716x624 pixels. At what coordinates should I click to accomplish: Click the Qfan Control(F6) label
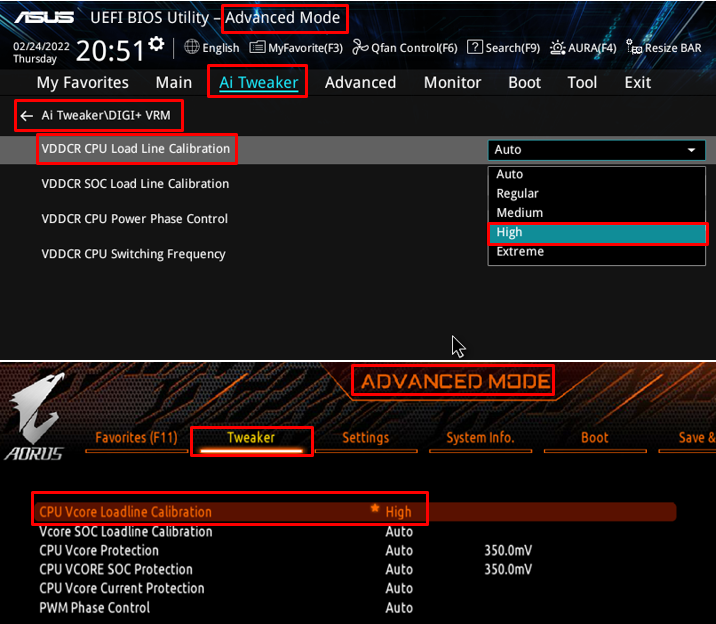click(414, 48)
